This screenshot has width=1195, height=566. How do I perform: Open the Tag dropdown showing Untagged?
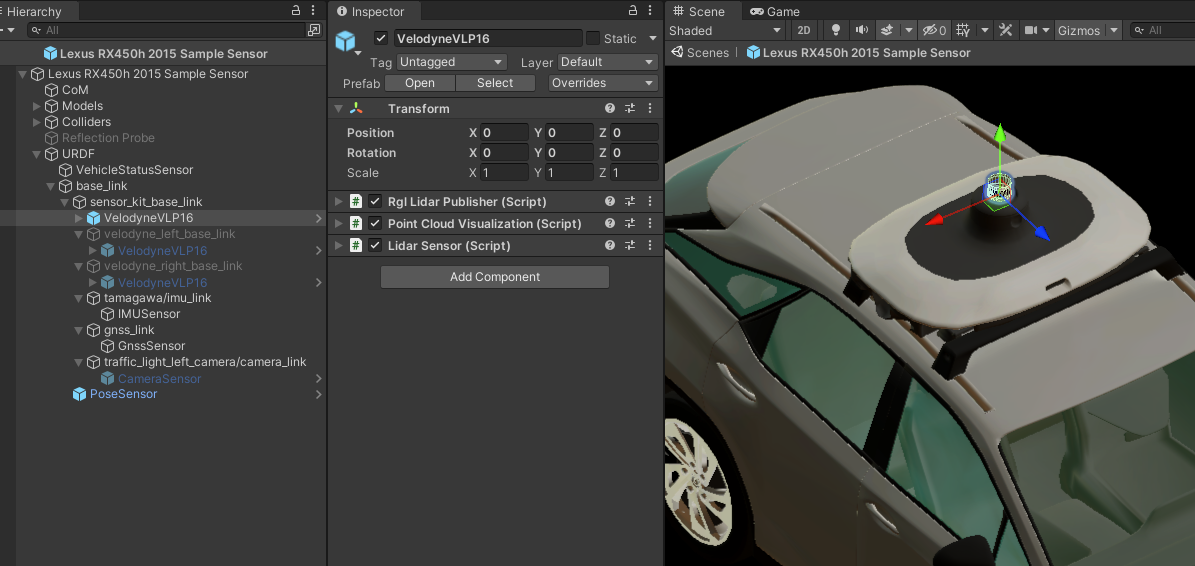coord(452,62)
